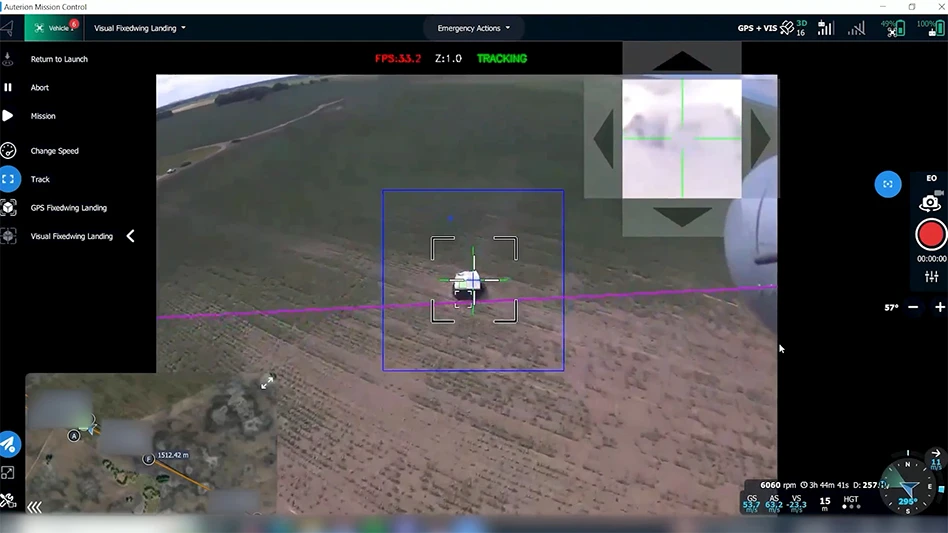
Task: Select the GPS Fixedwing Landing icon
Action: click(8, 208)
